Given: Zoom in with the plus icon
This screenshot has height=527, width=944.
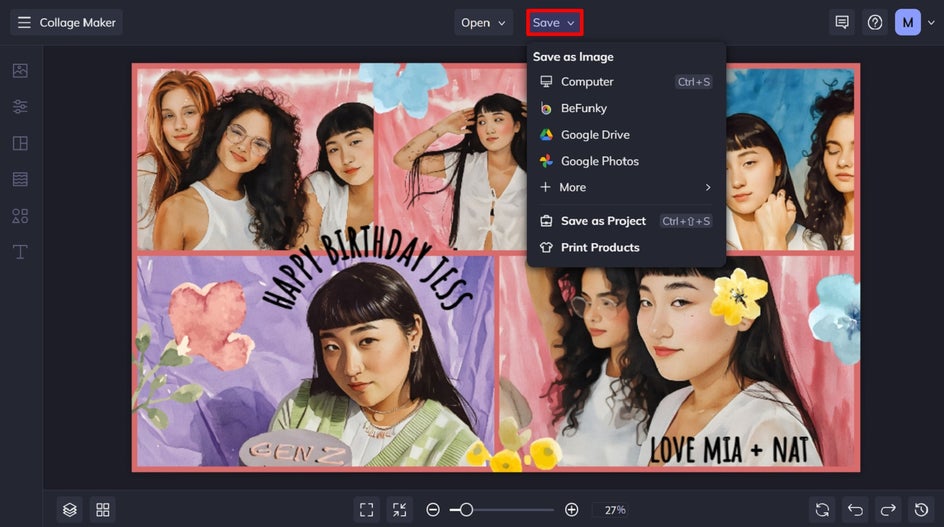Looking at the screenshot, I should pyautogui.click(x=571, y=510).
